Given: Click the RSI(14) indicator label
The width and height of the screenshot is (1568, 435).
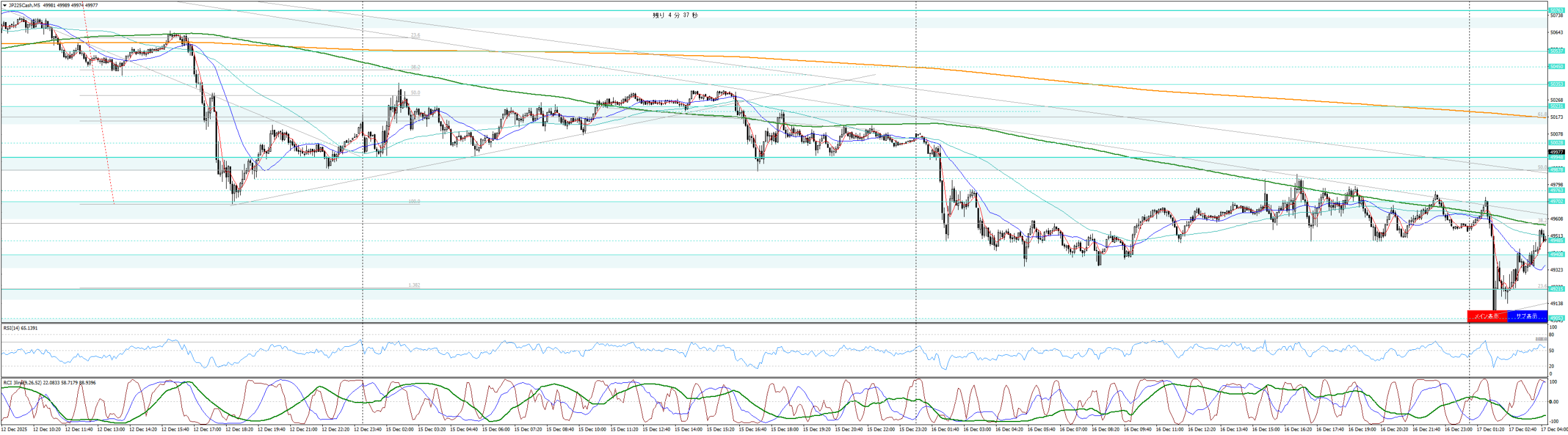Looking at the screenshot, I should click(x=20, y=328).
